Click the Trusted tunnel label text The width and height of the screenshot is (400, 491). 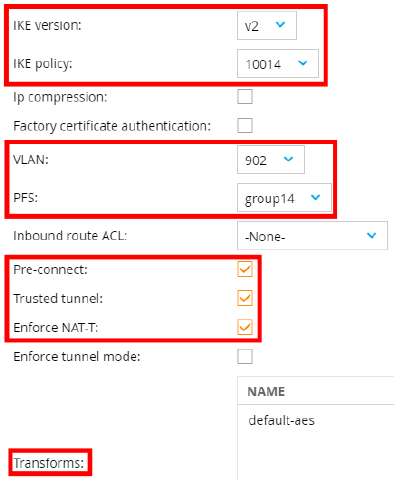58,298
